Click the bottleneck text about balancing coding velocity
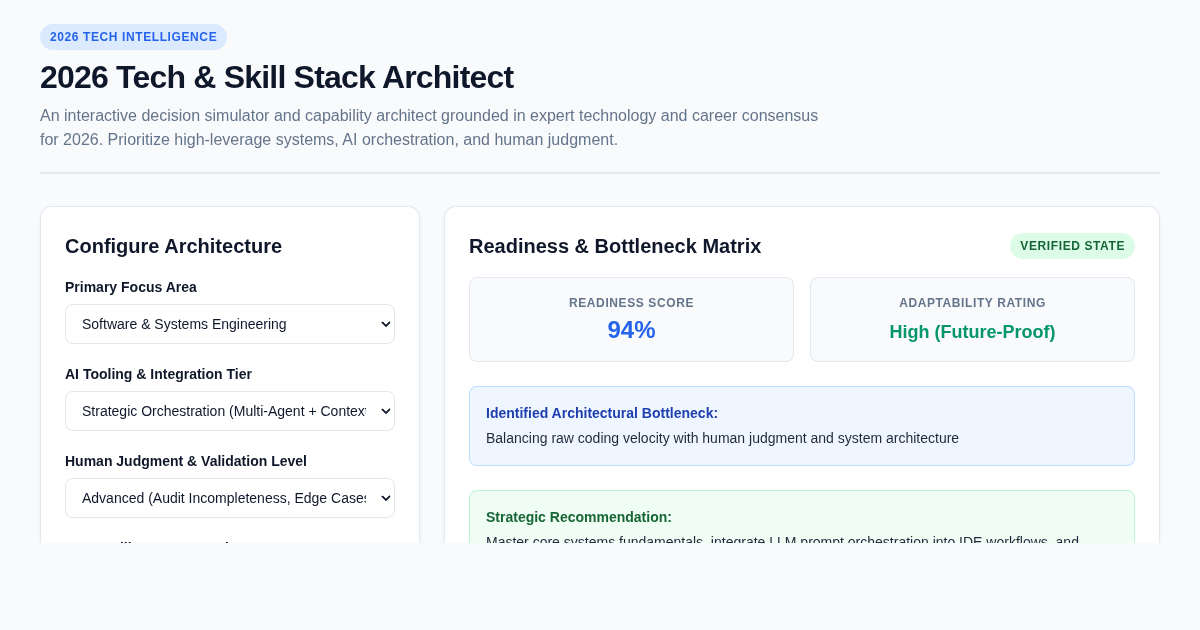Image resolution: width=1200 pixels, height=630 pixels. click(x=722, y=438)
